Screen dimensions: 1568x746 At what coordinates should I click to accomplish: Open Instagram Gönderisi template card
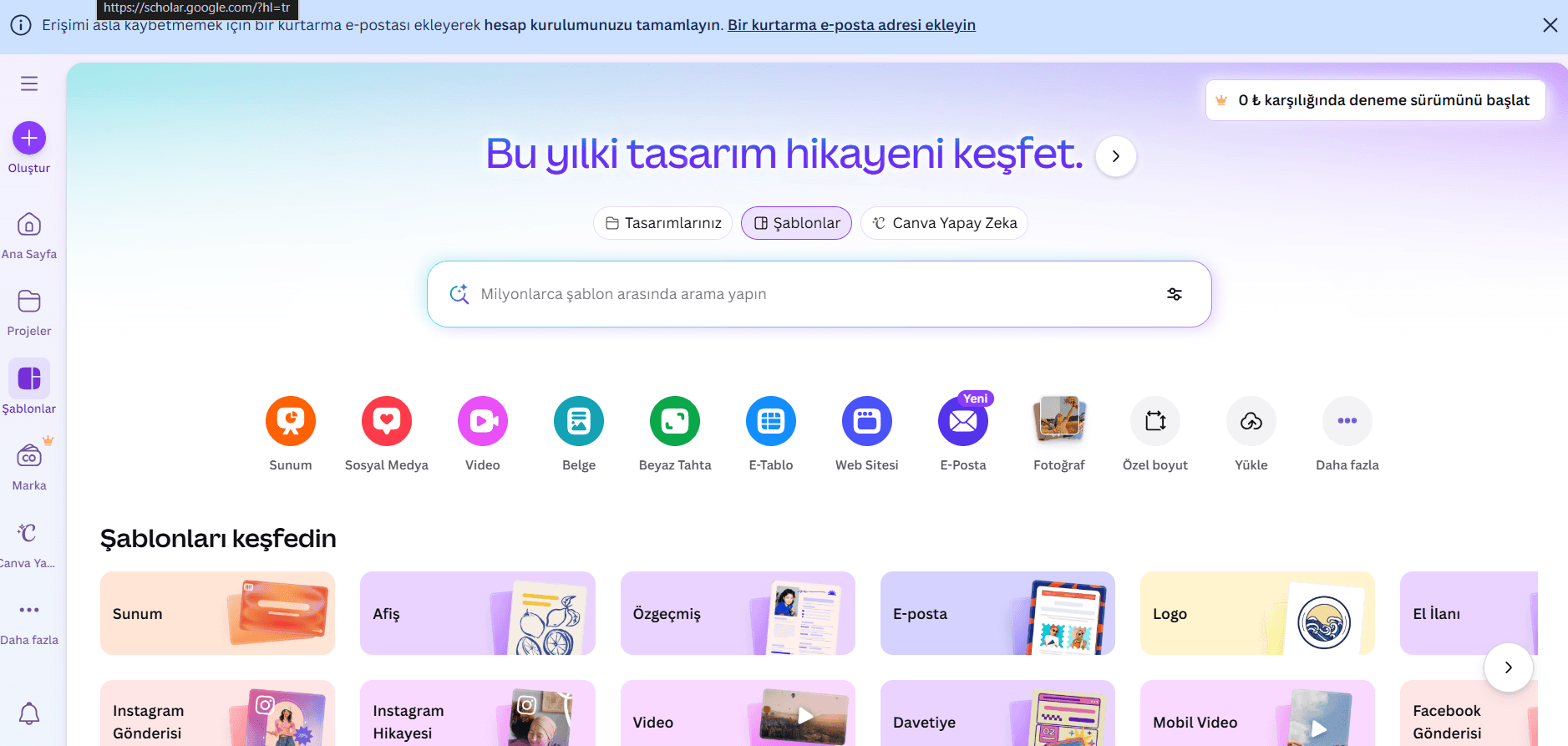(x=217, y=713)
